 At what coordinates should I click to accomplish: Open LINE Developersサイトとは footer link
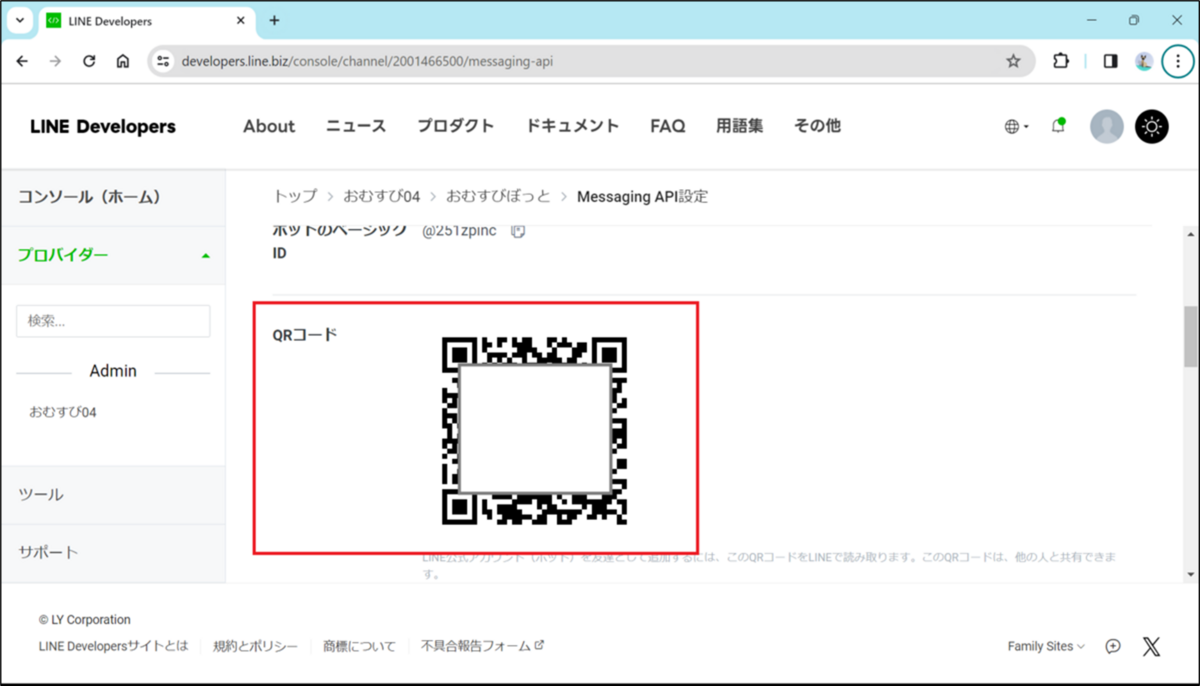pyautogui.click(x=113, y=646)
